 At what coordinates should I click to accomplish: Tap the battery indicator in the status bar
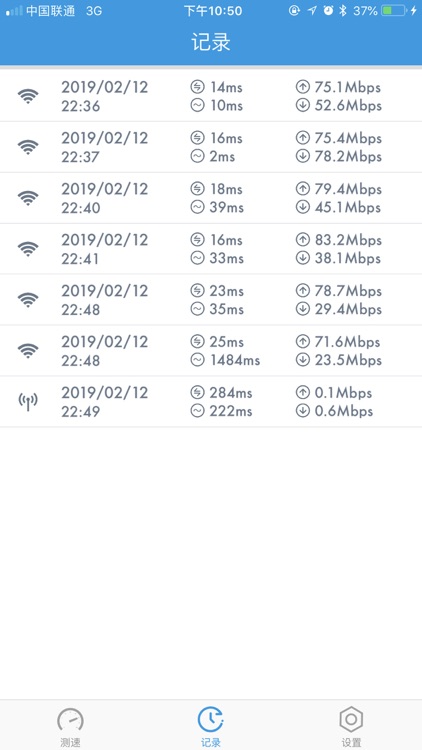394,11
